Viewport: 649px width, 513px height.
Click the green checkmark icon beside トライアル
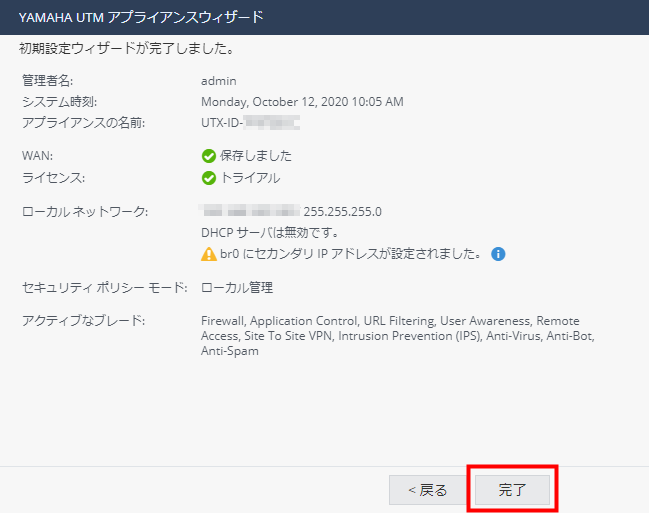pyautogui.click(x=209, y=178)
